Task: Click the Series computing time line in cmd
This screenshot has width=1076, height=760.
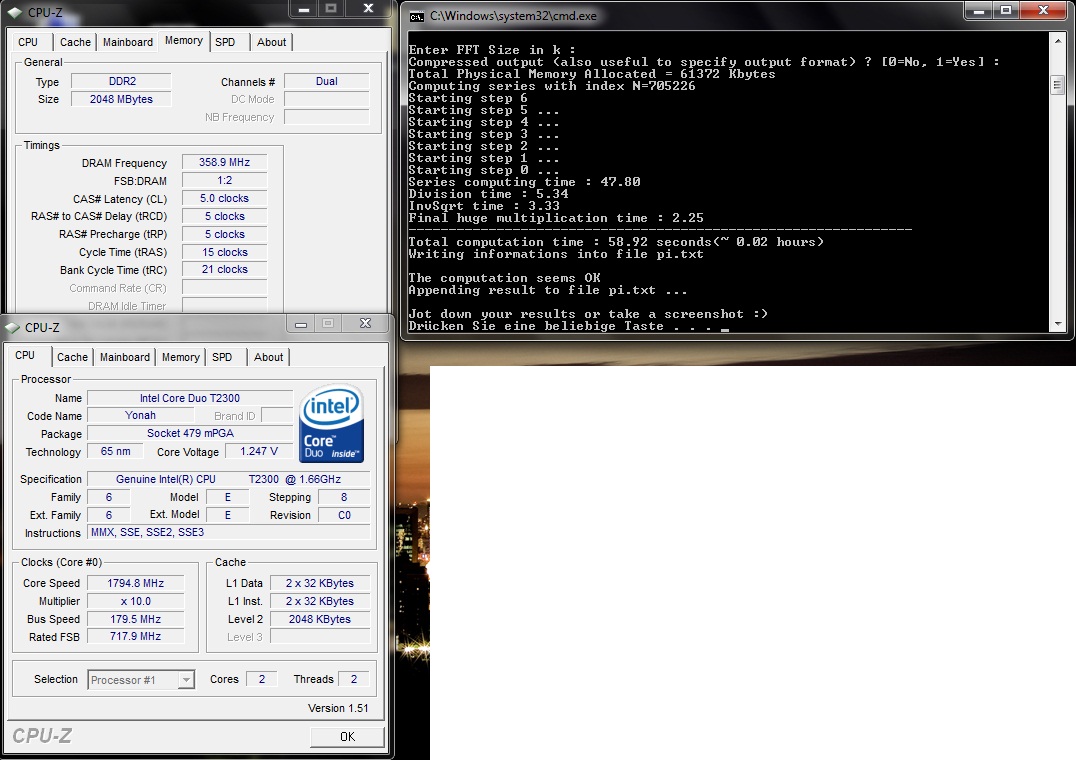Action: (x=524, y=182)
